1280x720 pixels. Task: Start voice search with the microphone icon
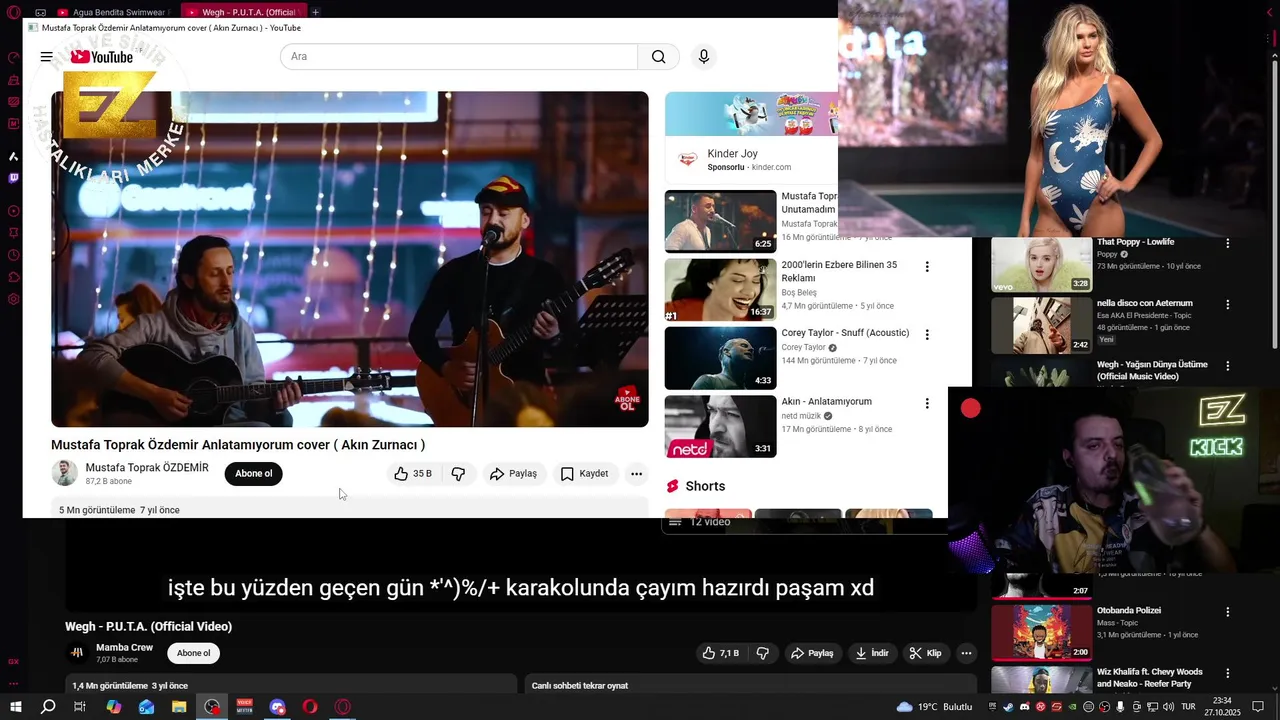pos(704,57)
